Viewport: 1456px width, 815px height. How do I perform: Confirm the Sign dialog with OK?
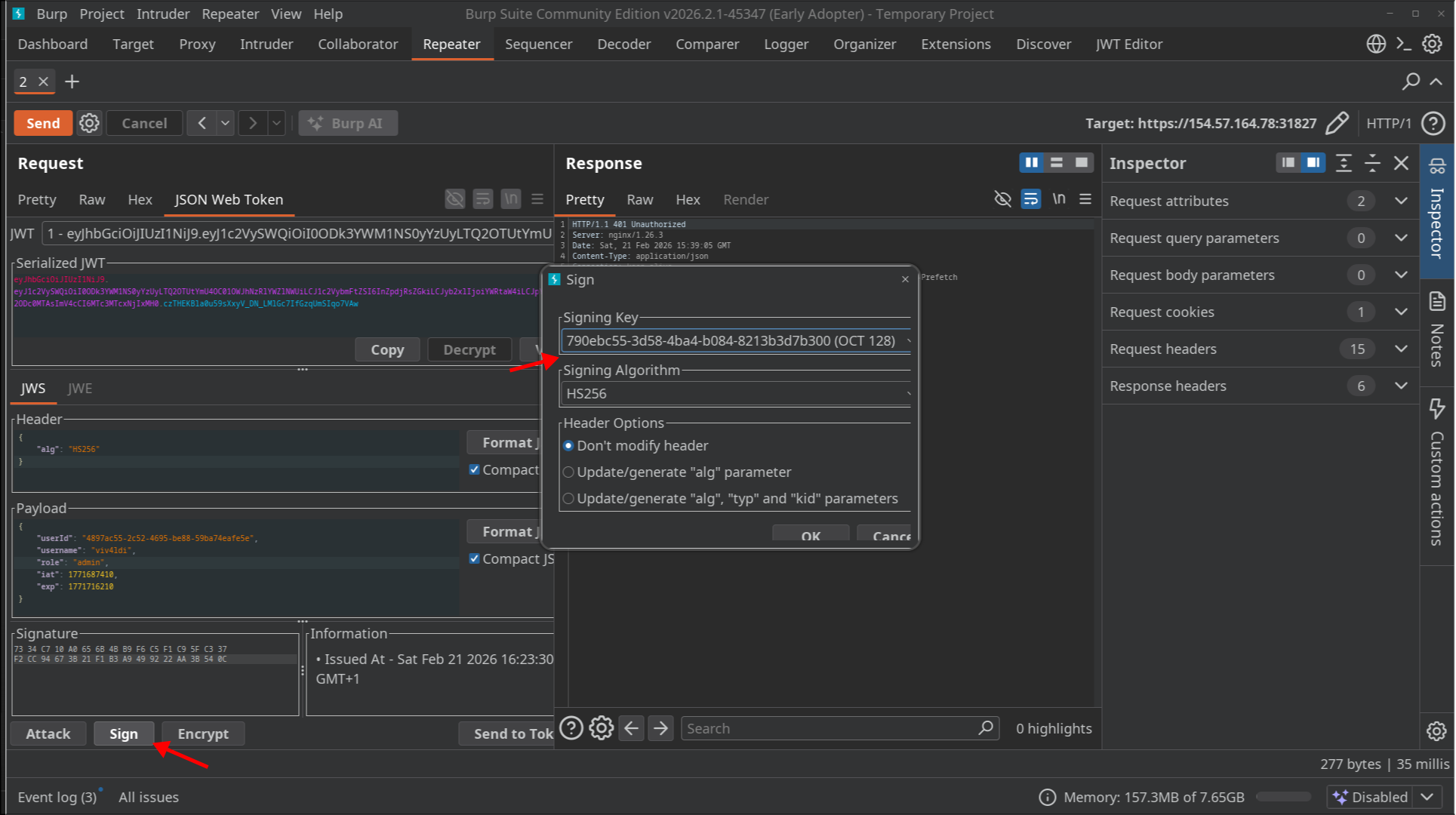[x=811, y=534]
